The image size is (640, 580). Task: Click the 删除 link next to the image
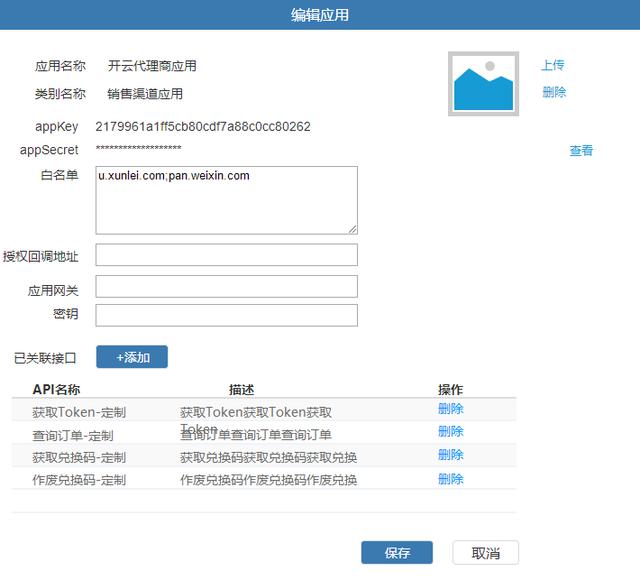click(554, 92)
